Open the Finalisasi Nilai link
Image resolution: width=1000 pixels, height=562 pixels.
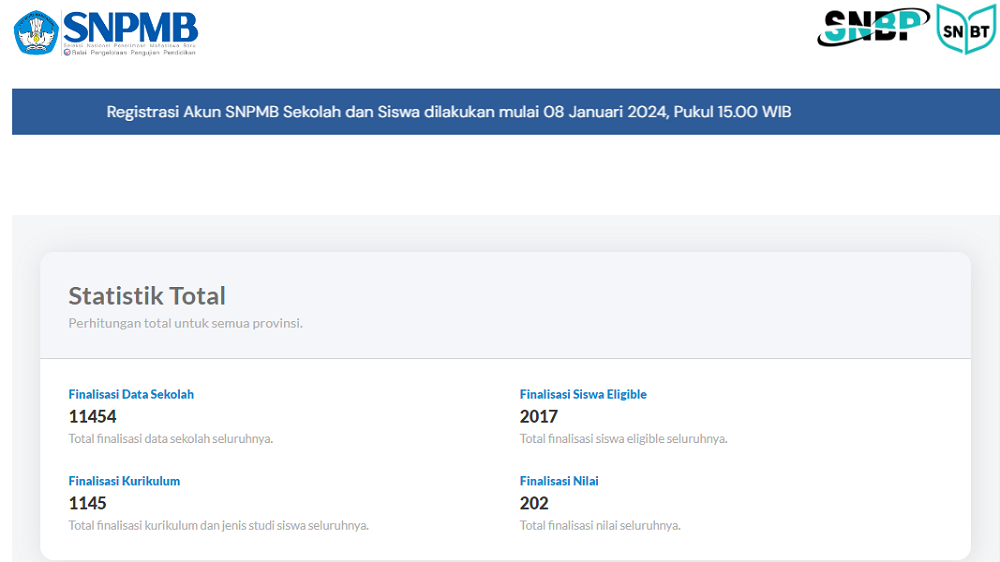click(559, 481)
